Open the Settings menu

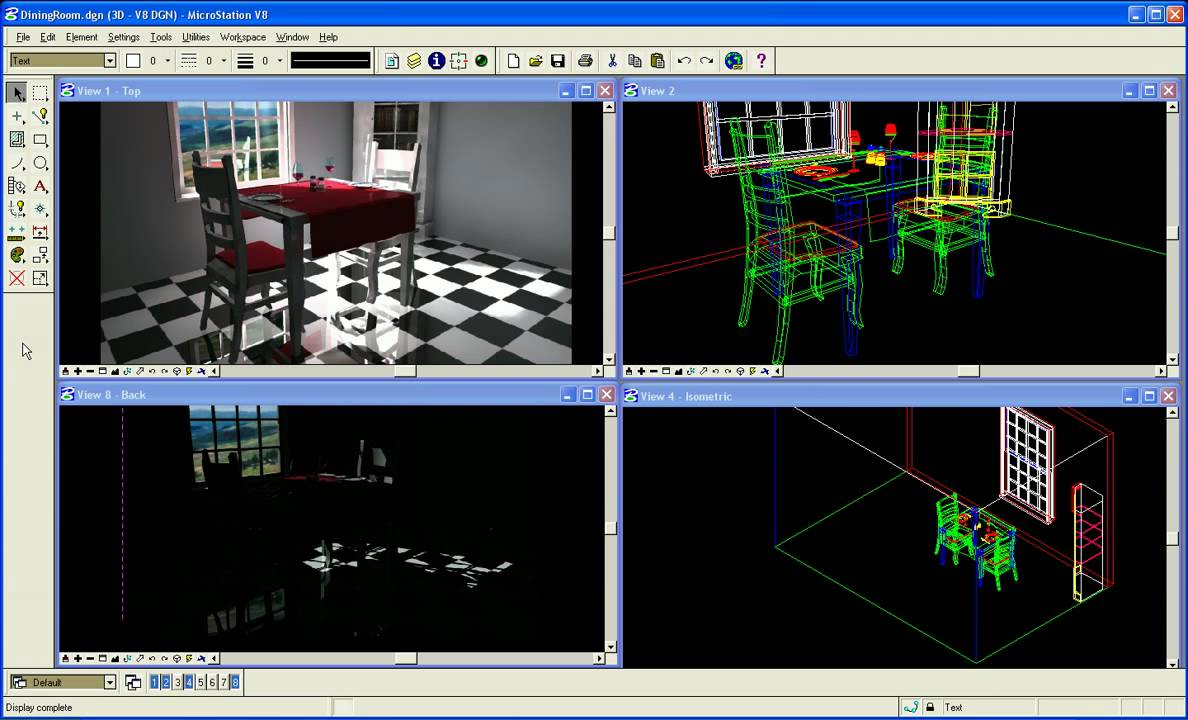tap(123, 37)
